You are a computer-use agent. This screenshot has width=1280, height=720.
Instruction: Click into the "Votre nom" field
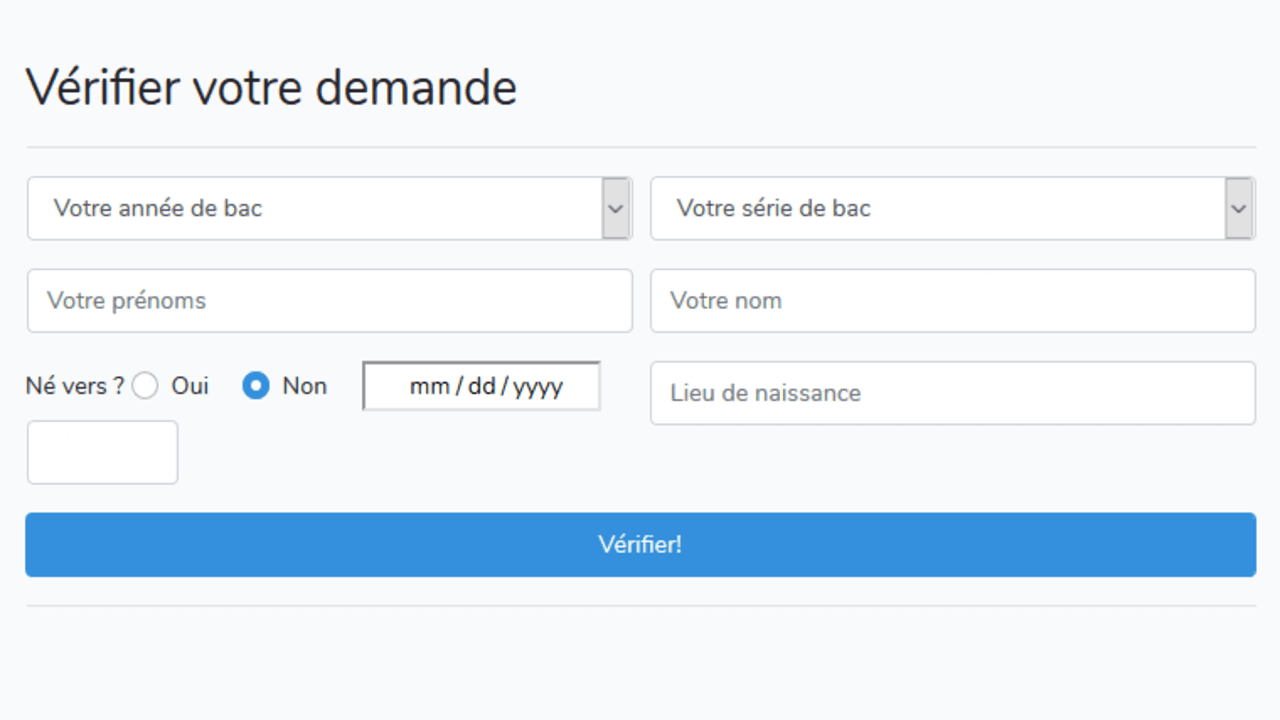(952, 301)
